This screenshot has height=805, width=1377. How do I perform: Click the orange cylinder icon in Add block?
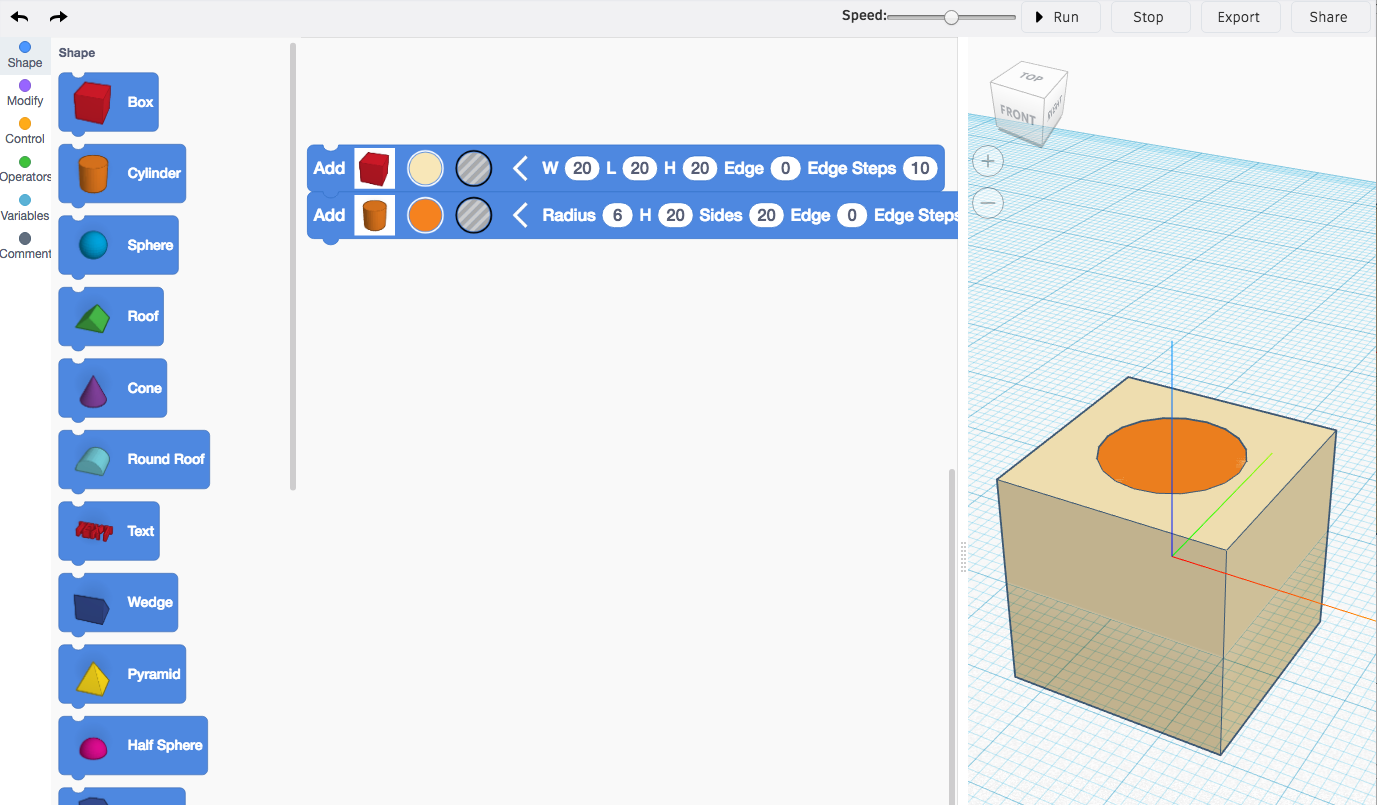374,215
